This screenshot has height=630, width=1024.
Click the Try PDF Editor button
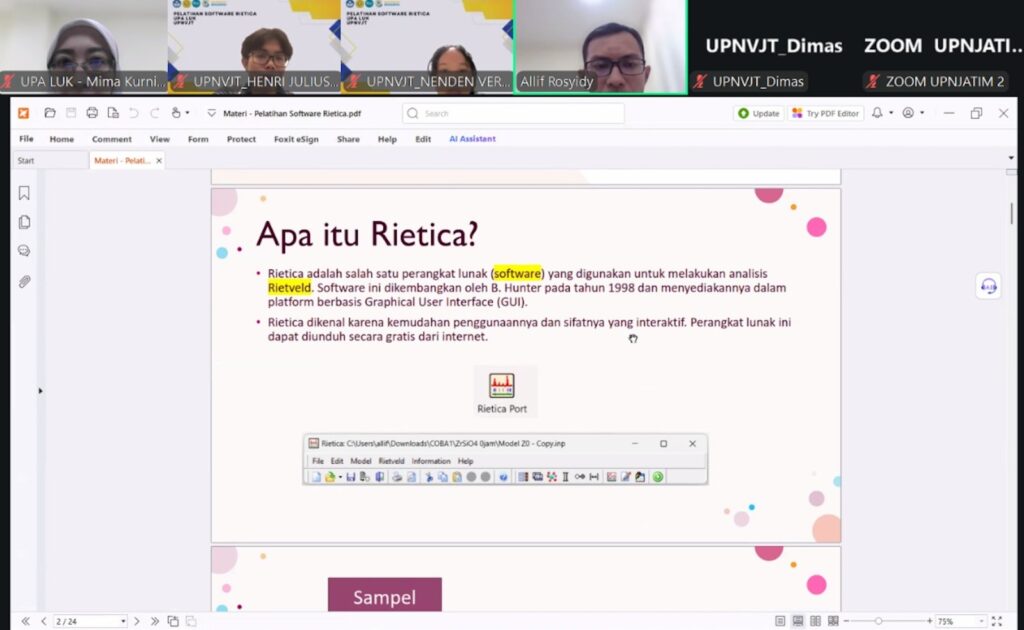tap(826, 113)
